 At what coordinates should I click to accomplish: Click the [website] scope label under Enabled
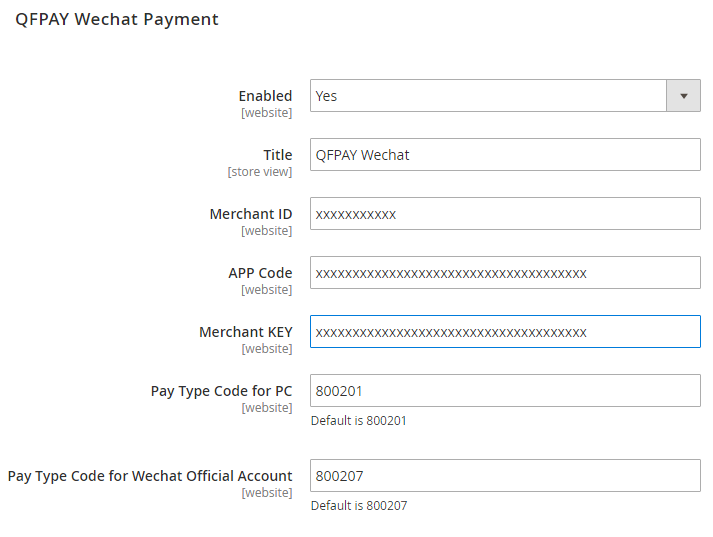266,113
